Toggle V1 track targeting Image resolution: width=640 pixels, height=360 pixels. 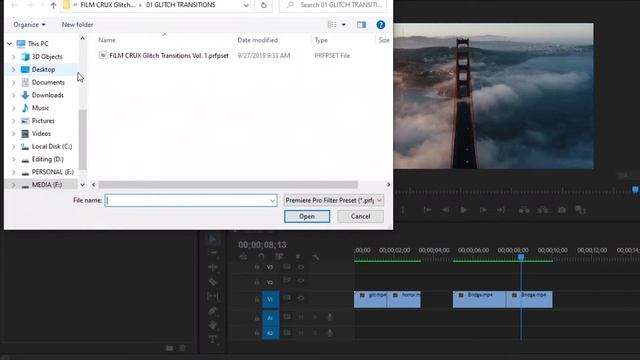tap(270, 299)
